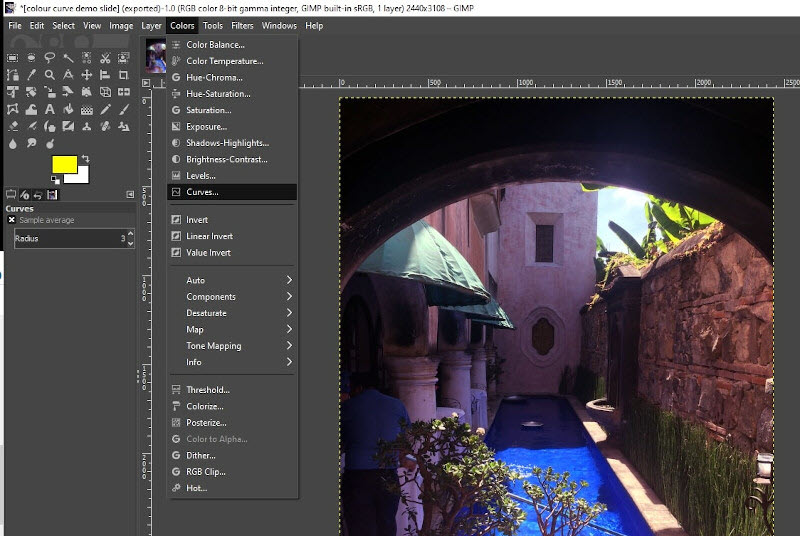Select the Unified Transform tool

tap(12, 92)
